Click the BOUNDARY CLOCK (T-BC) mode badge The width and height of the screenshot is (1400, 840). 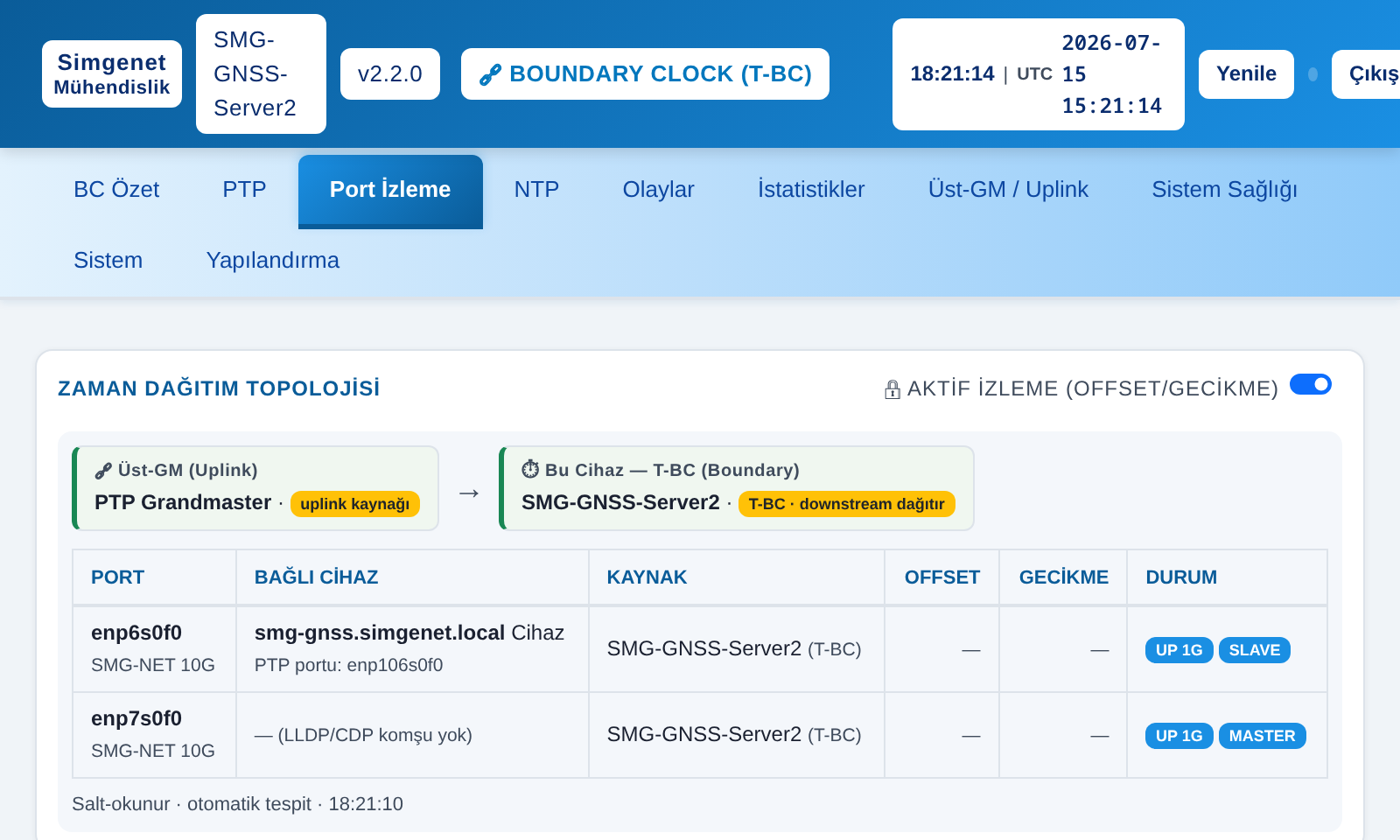pos(645,74)
